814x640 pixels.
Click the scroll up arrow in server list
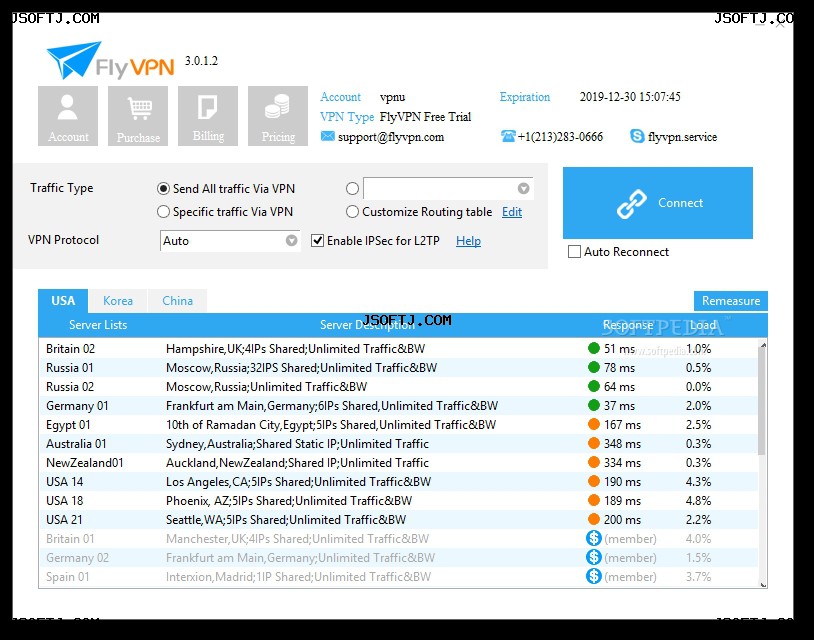pyautogui.click(x=763, y=345)
